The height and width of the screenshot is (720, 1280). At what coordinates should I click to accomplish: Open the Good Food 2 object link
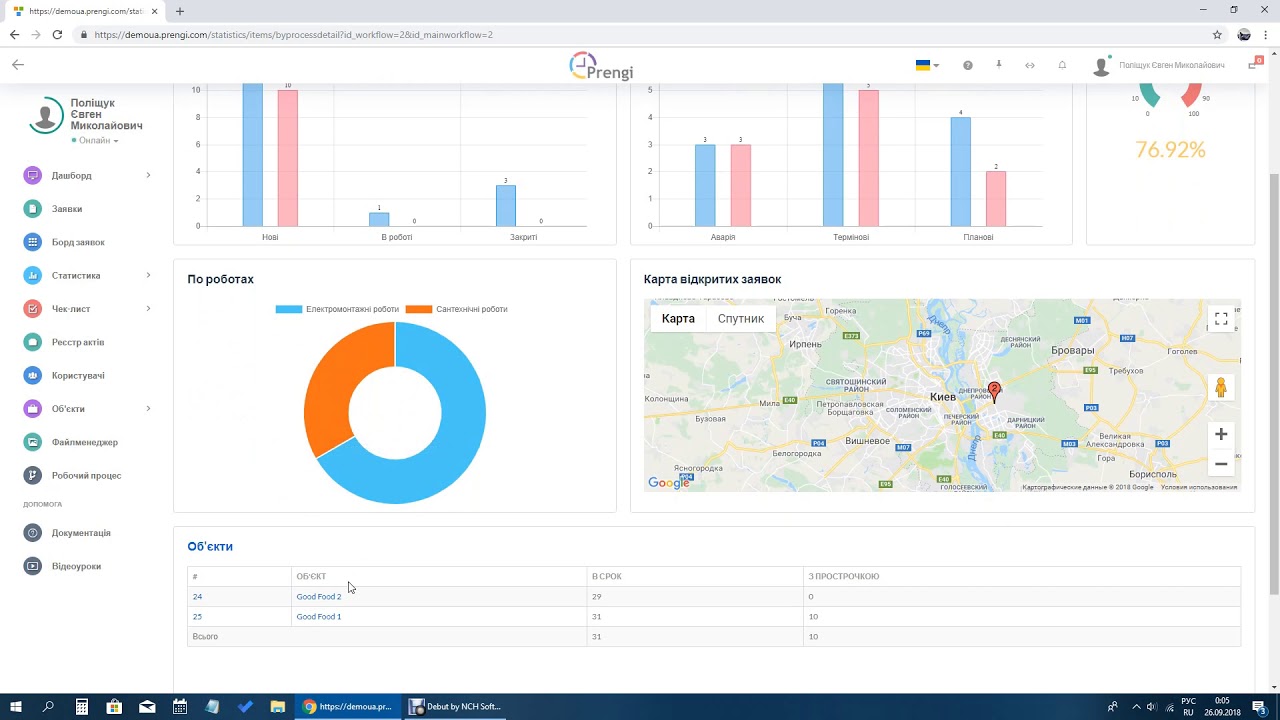[x=318, y=597]
